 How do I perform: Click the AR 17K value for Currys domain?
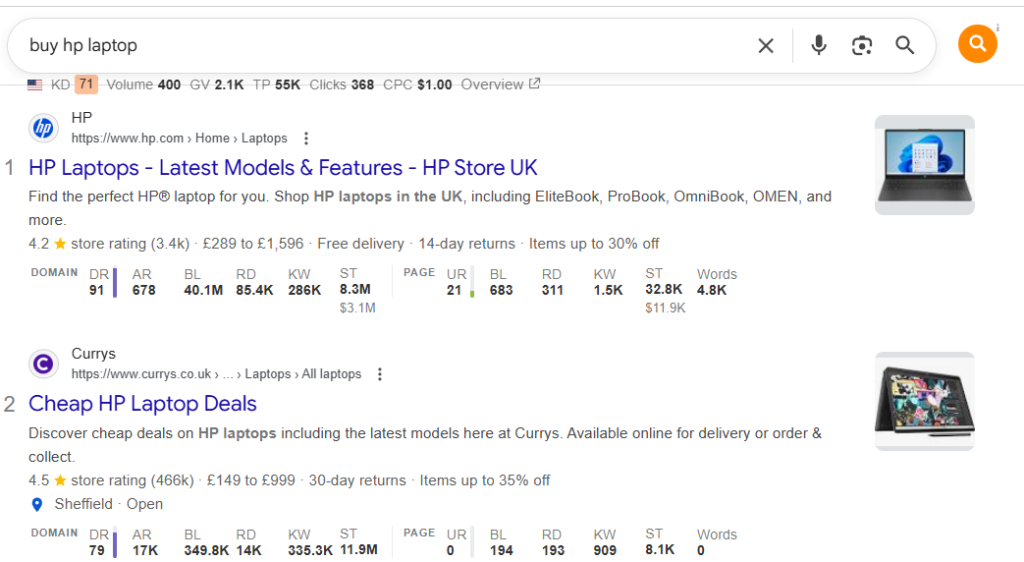pos(145,550)
